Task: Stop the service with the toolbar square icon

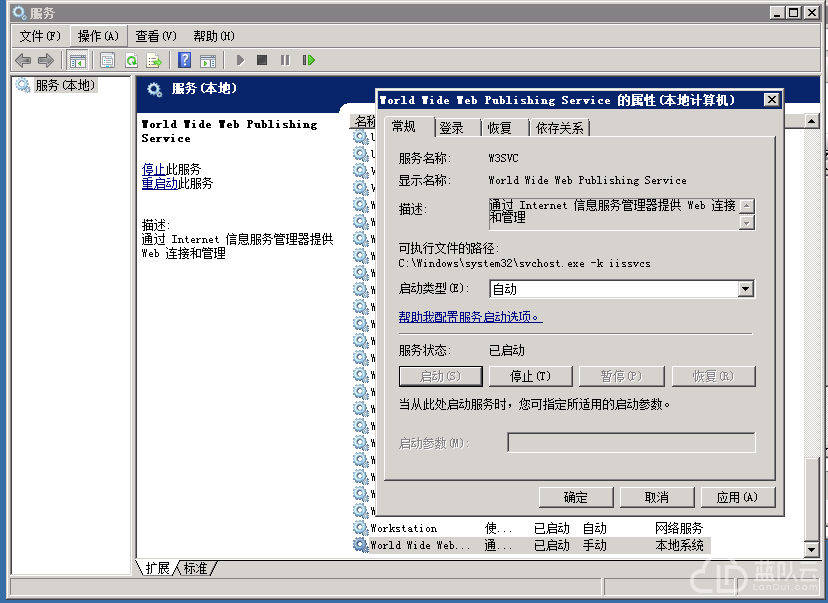Action: [262, 60]
